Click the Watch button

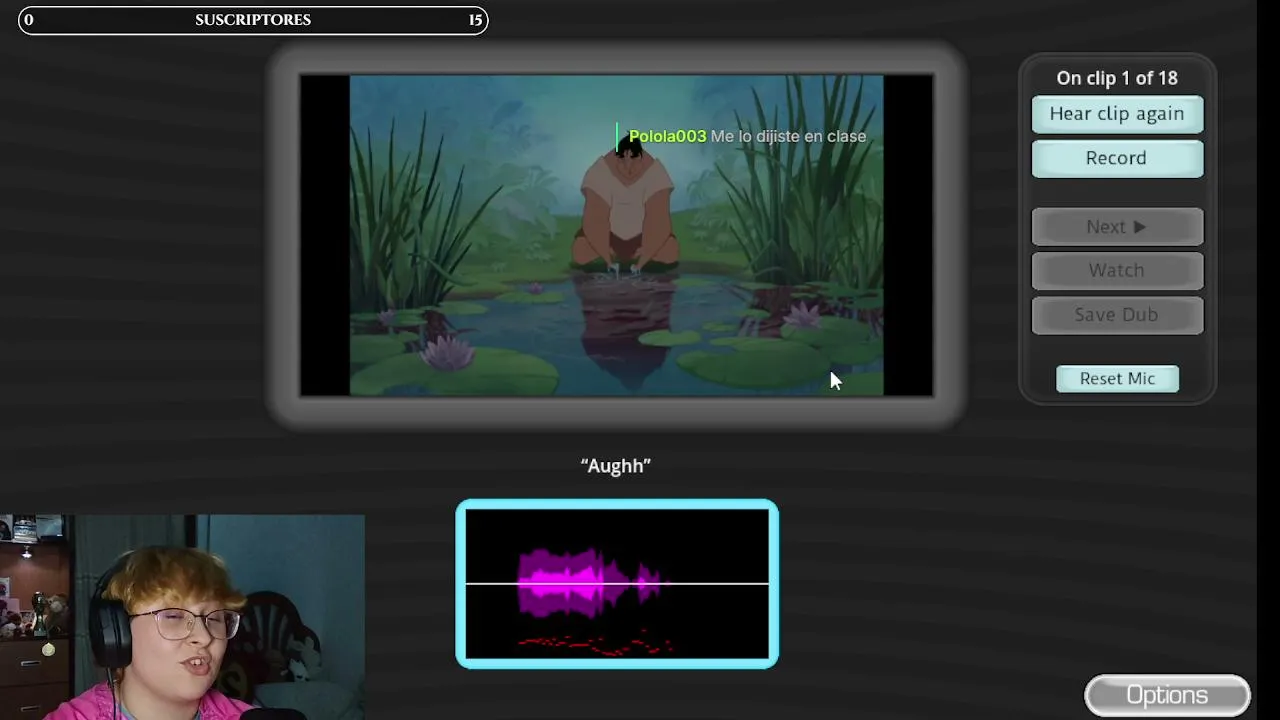(x=1117, y=270)
